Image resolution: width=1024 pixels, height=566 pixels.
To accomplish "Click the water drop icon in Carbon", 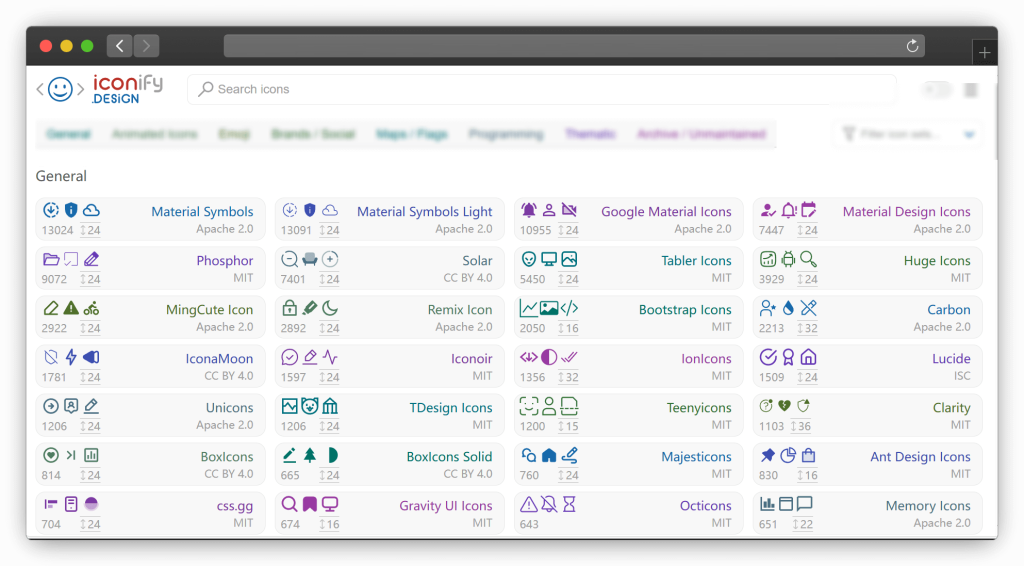I will 788,308.
